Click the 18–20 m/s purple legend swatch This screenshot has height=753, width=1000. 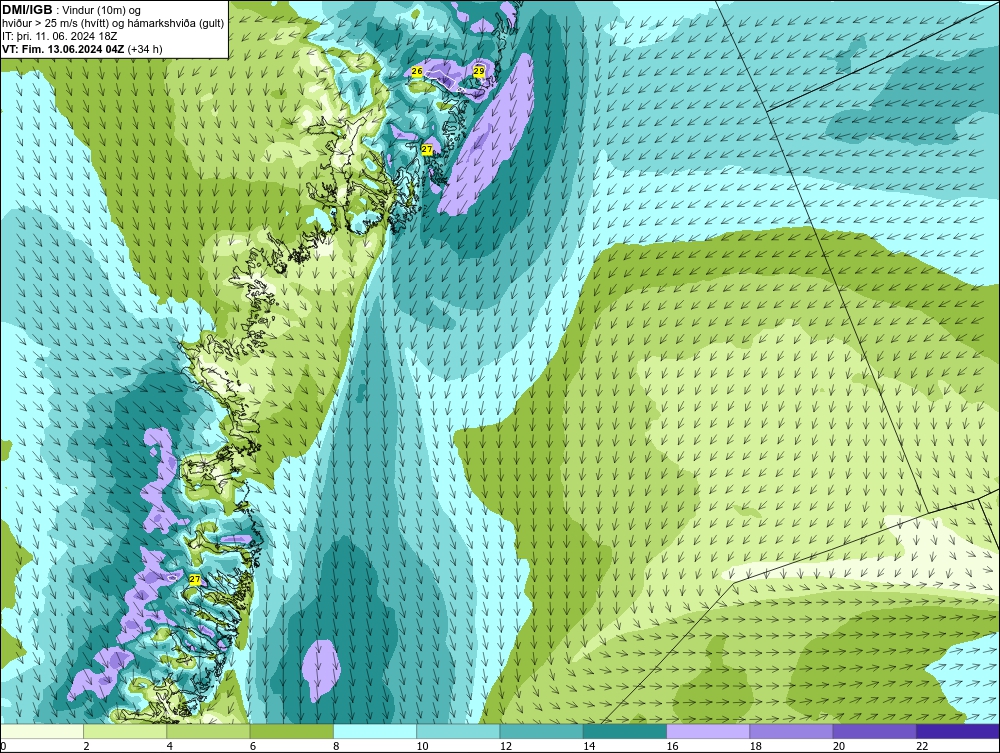pos(791,731)
